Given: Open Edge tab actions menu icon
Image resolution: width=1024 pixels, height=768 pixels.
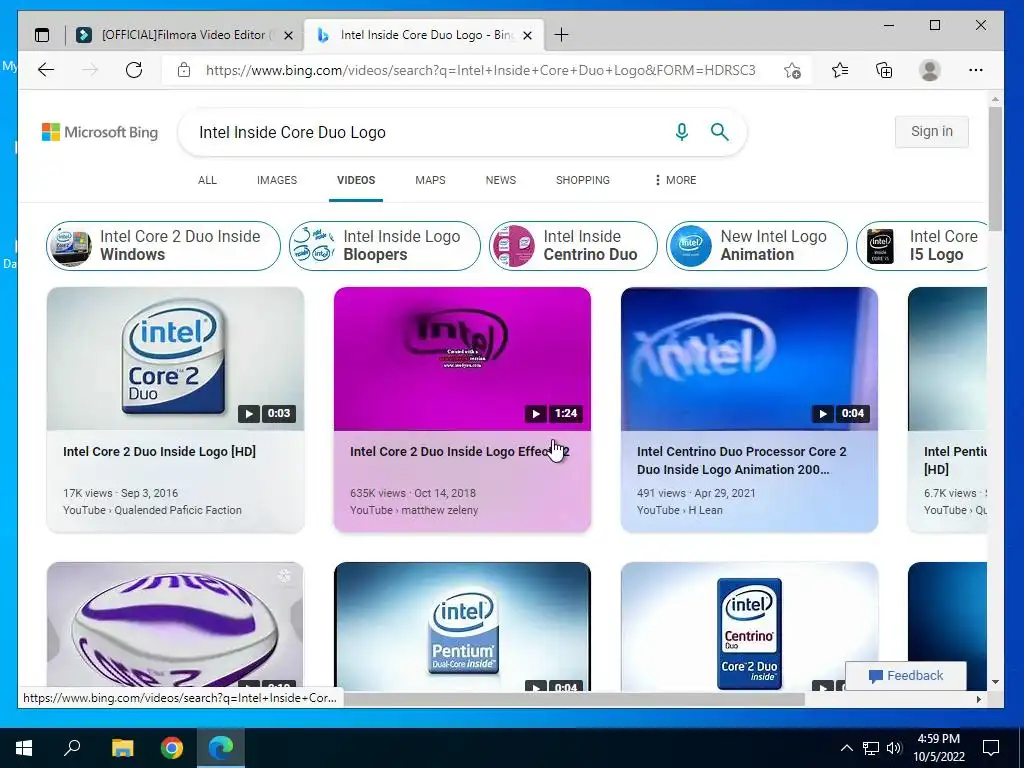Looking at the screenshot, I should [x=42, y=35].
